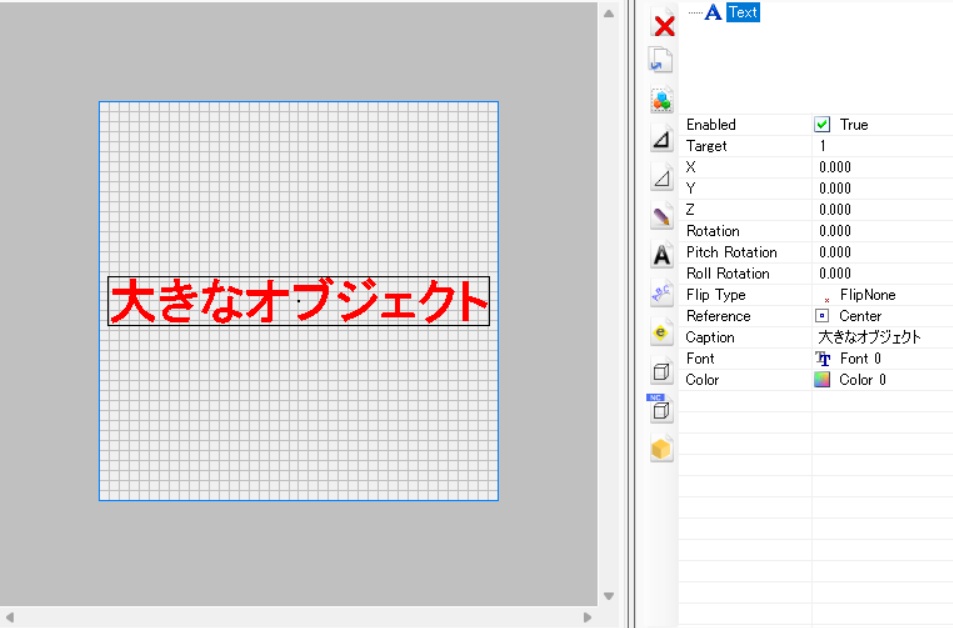Screen dimensions: 953x628
Task: Click the document with blue arrow icon
Action: [661, 61]
